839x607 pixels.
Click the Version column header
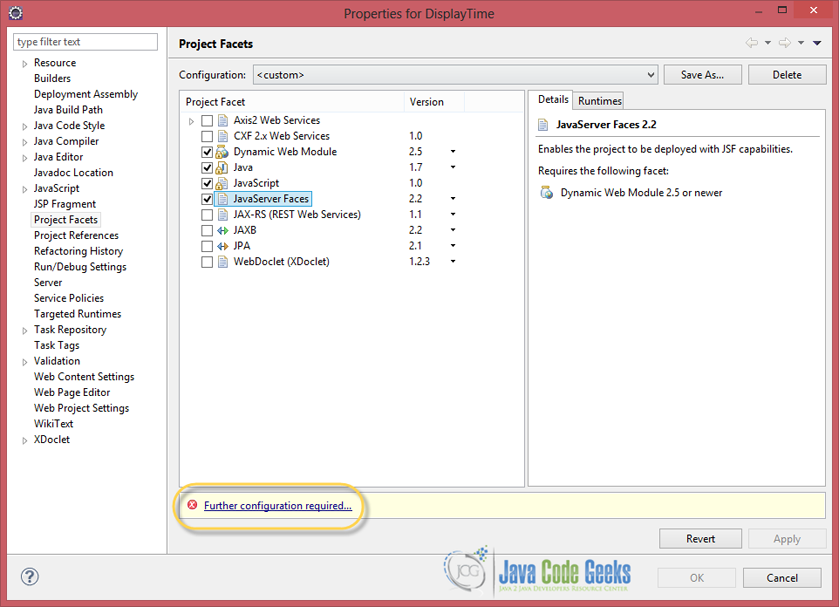434,102
